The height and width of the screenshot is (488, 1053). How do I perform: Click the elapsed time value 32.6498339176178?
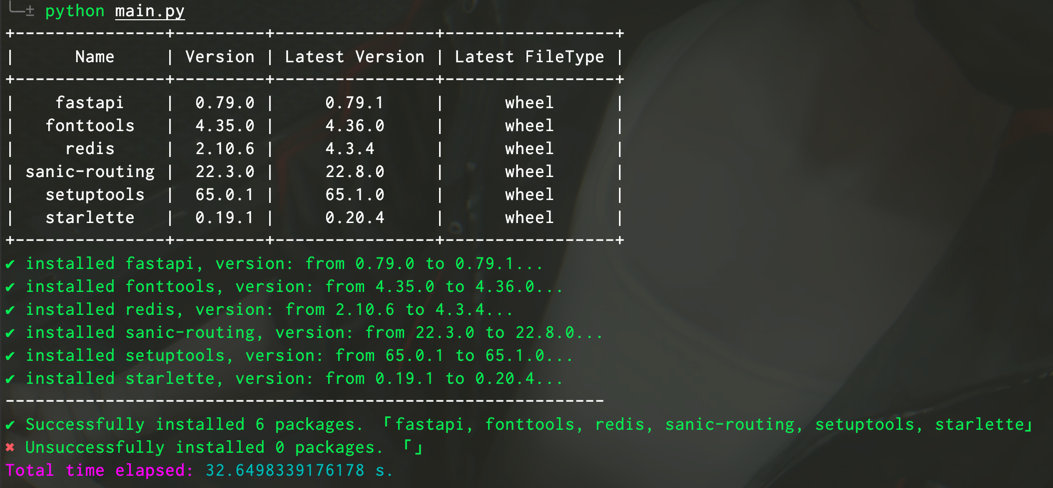(x=285, y=470)
